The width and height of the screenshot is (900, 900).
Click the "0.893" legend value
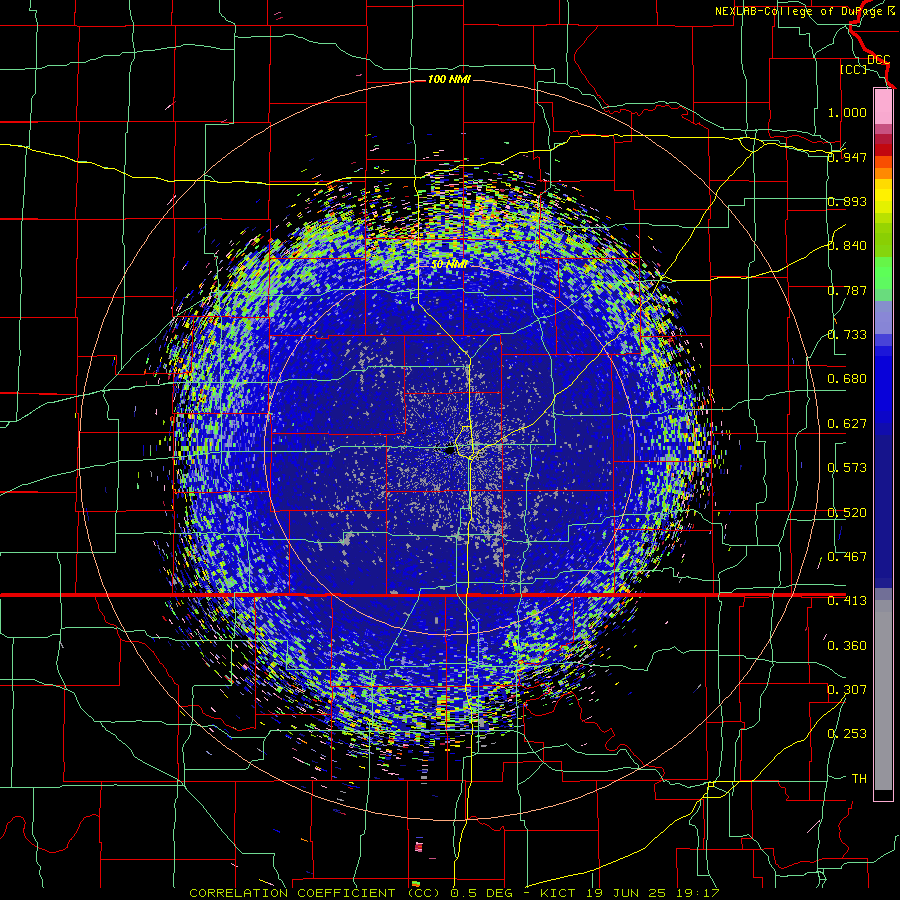point(847,201)
